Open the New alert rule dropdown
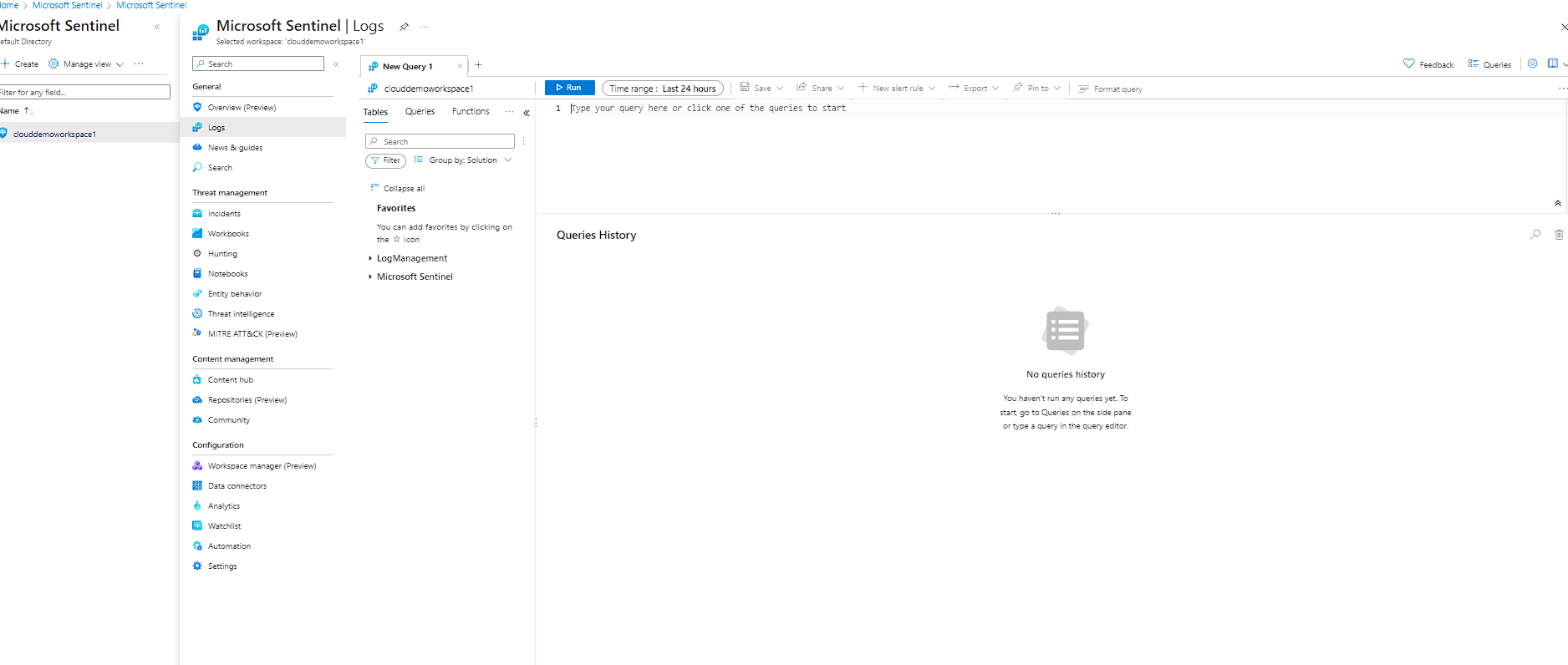This screenshot has width=1568, height=665. click(x=897, y=88)
